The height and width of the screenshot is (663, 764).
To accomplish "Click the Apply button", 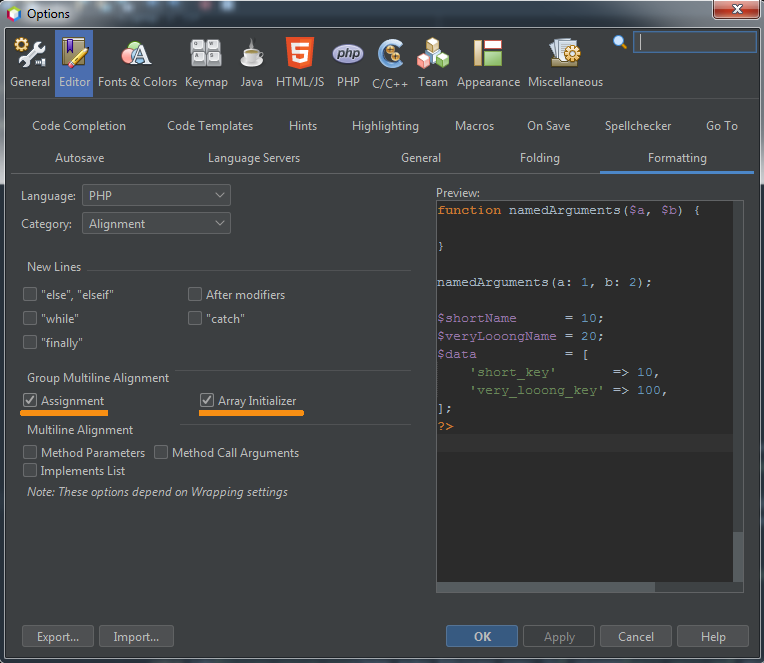I will coord(559,637).
